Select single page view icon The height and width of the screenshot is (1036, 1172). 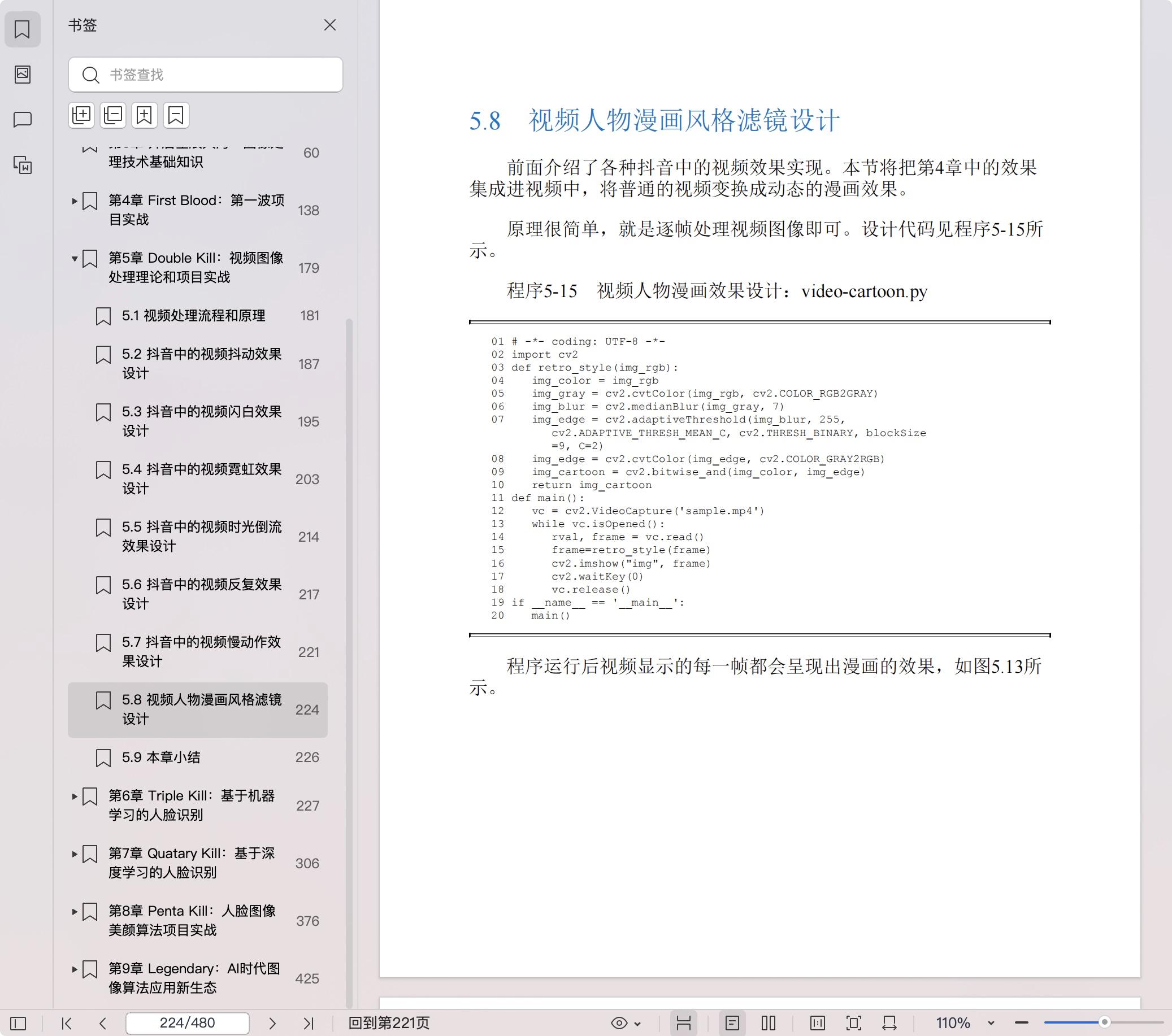(732, 1023)
